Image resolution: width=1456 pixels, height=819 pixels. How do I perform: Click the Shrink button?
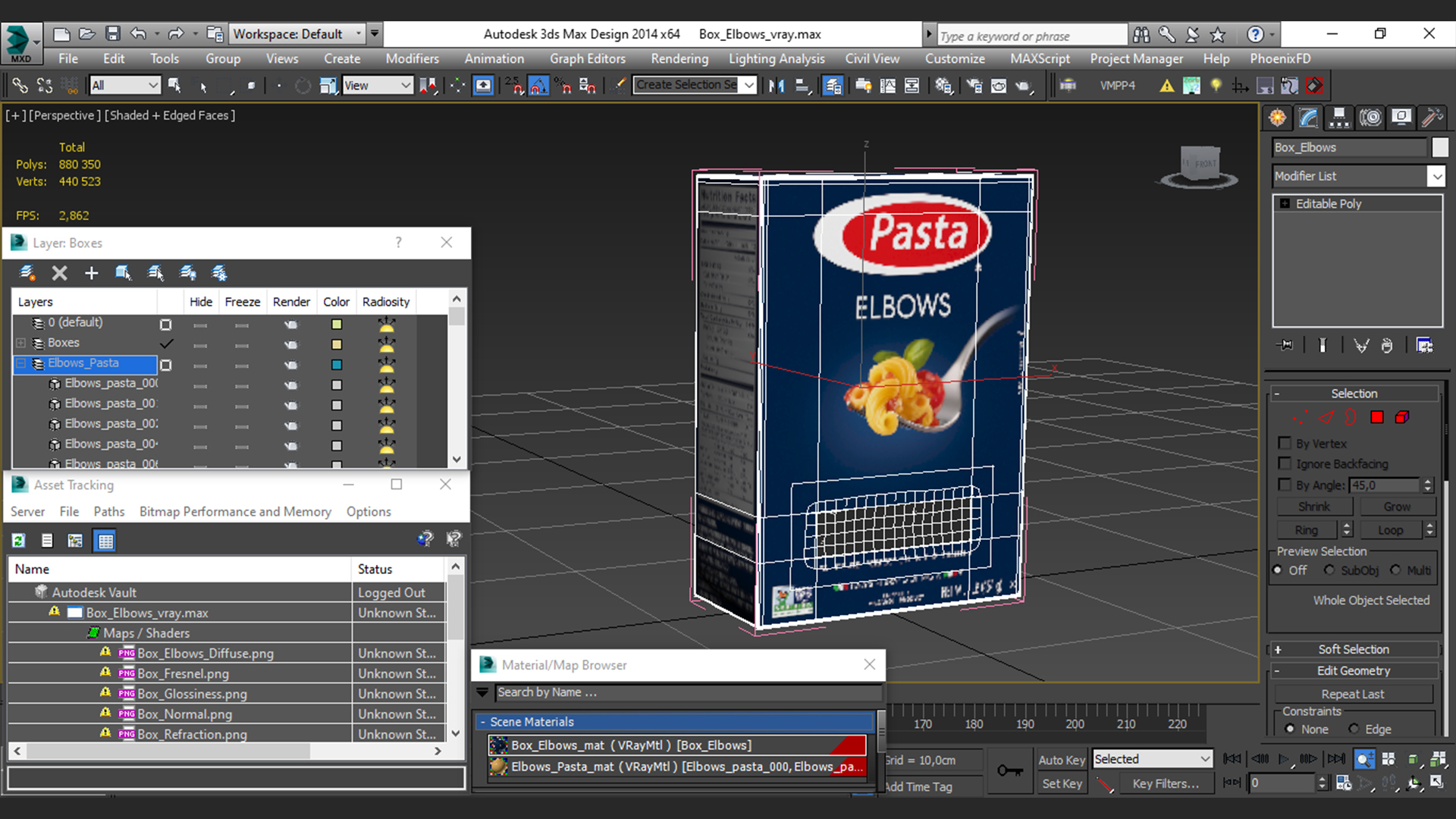pos(1314,507)
